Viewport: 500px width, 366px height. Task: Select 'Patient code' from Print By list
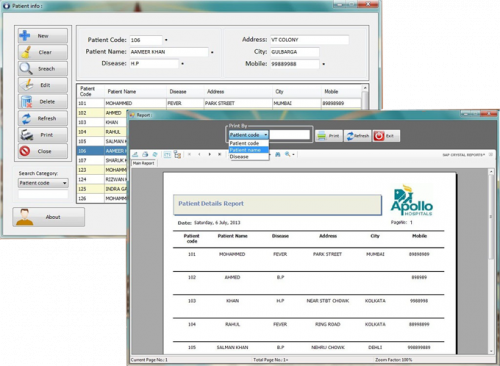click(x=249, y=143)
